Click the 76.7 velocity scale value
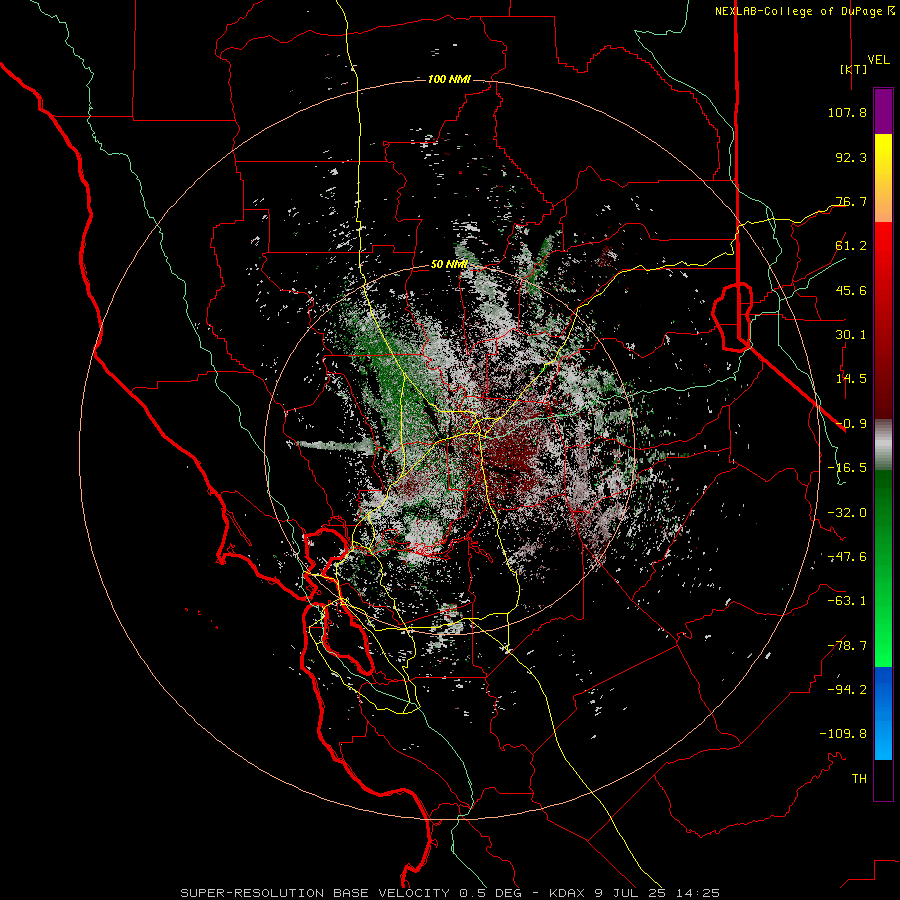Screen dimensions: 900x900 [851, 201]
